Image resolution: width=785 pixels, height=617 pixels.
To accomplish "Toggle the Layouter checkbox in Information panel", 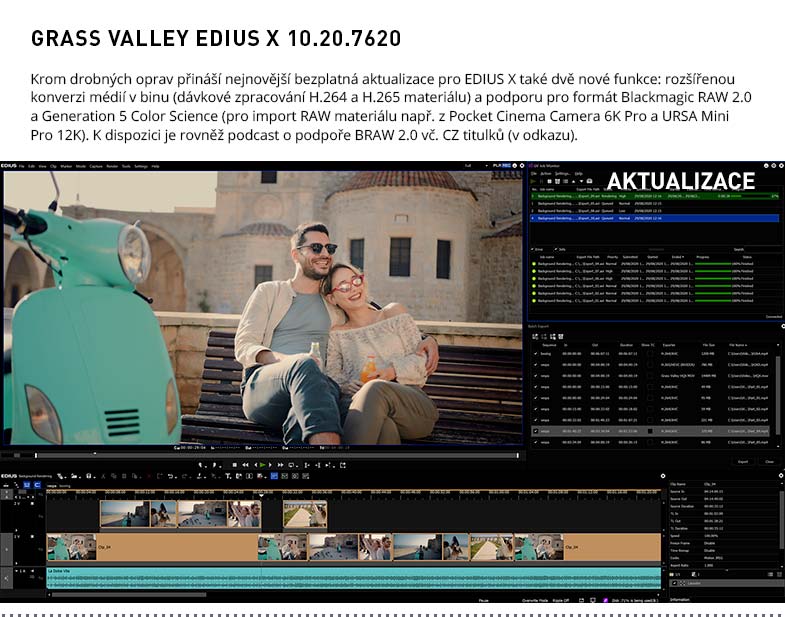I will [674, 583].
